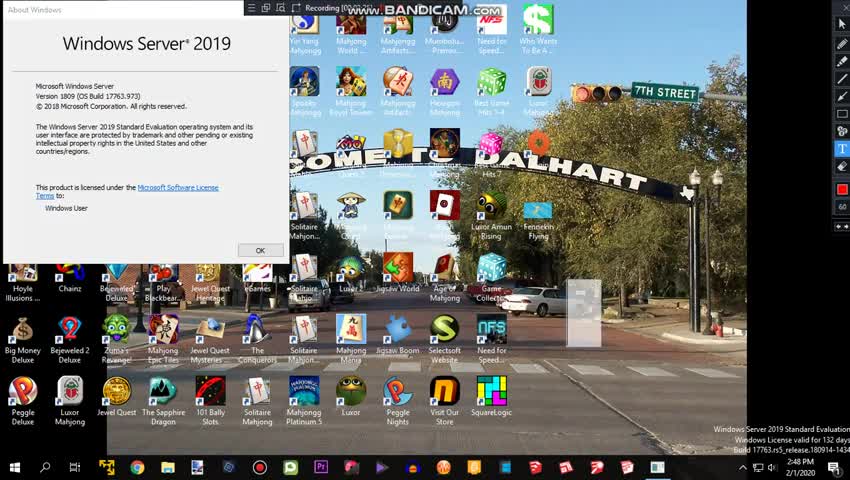Viewport: 850px width, 480px height.
Task: Open the Mahjong Royal Towers shortcut
Action: coord(351,92)
